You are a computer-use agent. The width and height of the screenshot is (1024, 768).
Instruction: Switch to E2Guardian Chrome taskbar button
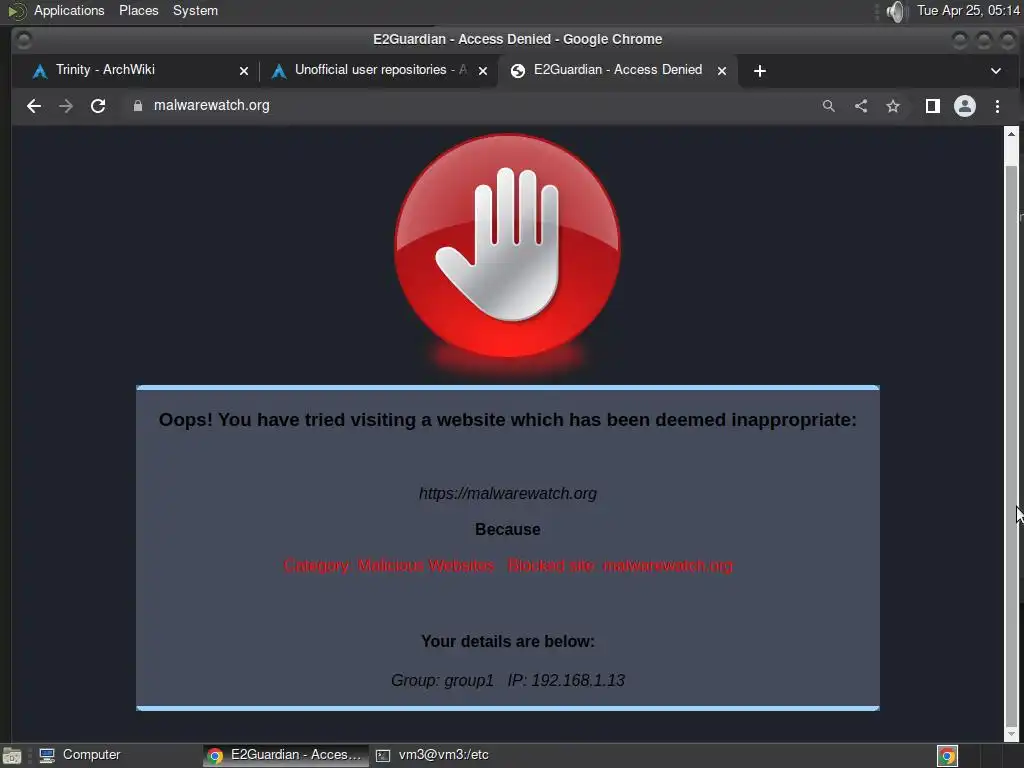285,755
